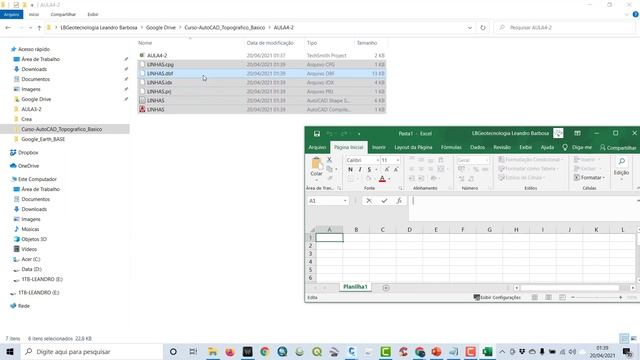640x360 pixels.
Task: Click the insert function fx icon
Action: point(399,200)
